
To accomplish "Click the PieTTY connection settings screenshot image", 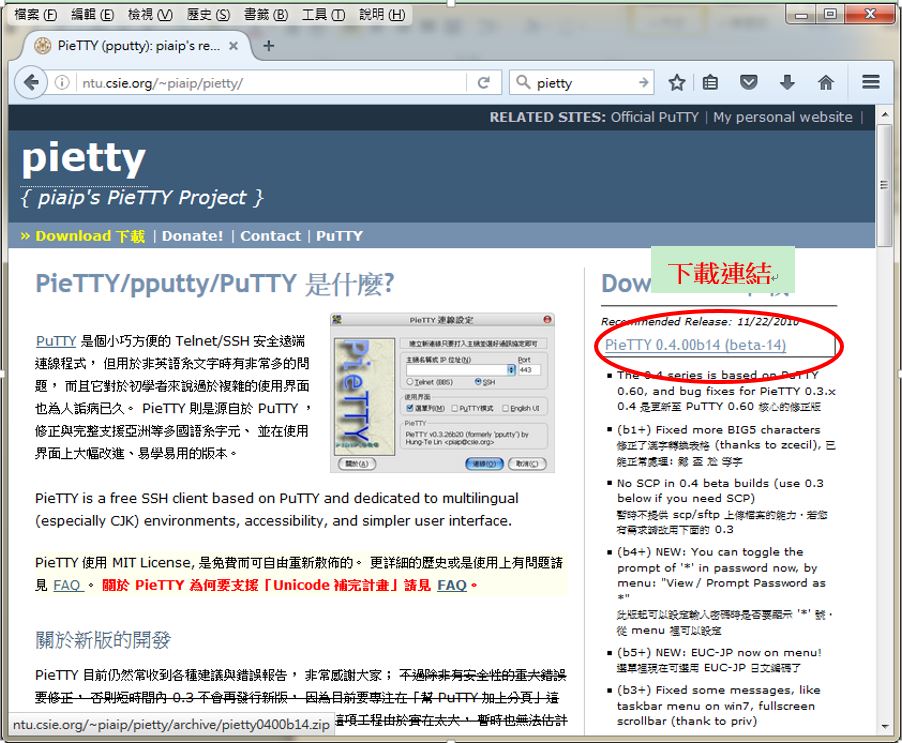I will tap(443, 393).
